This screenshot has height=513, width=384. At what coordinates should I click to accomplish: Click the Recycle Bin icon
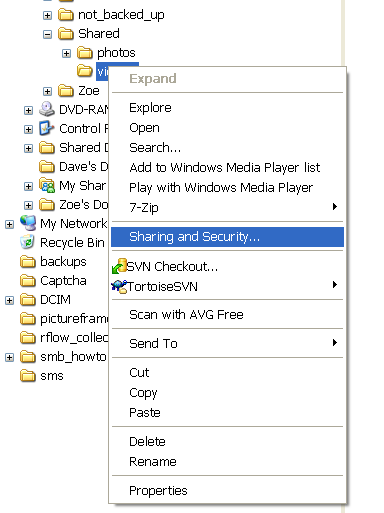click(x=27, y=242)
